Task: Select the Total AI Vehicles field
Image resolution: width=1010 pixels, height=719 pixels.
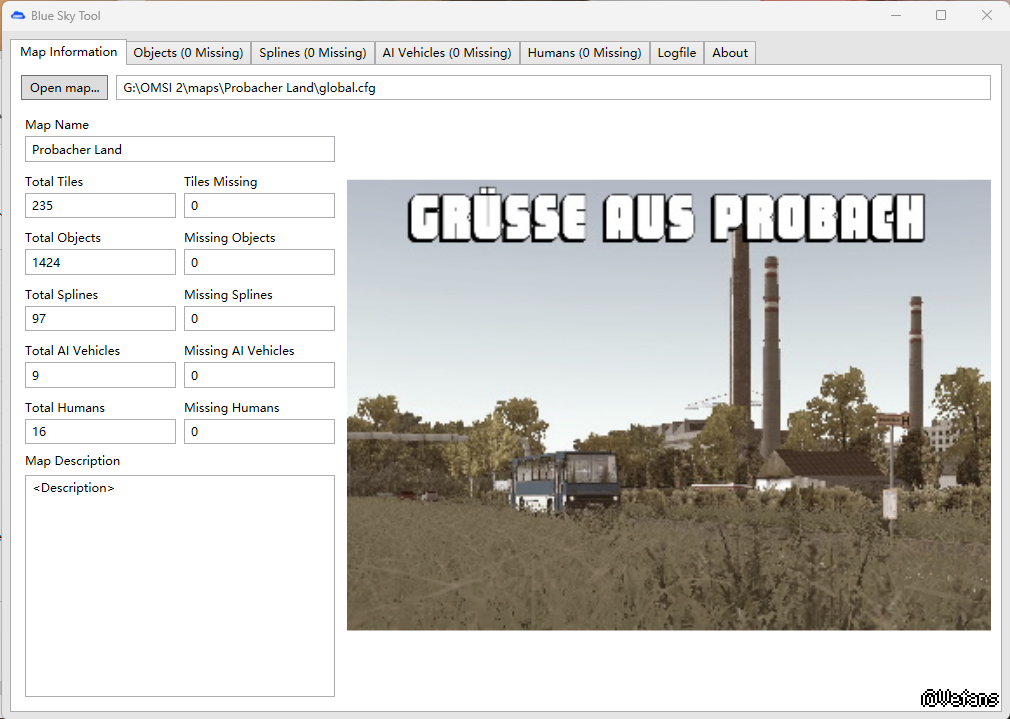Action: point(100,375)
